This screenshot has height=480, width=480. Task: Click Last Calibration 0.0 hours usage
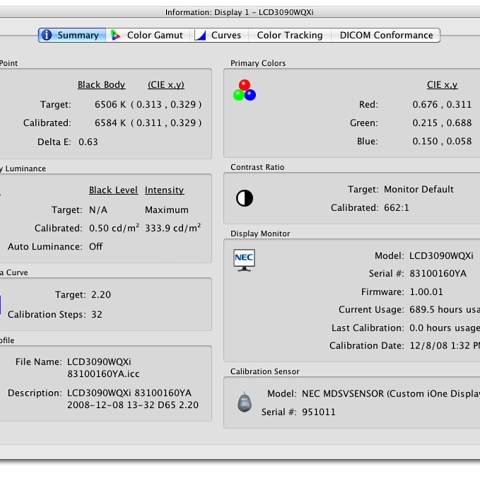tap(444, 328)
